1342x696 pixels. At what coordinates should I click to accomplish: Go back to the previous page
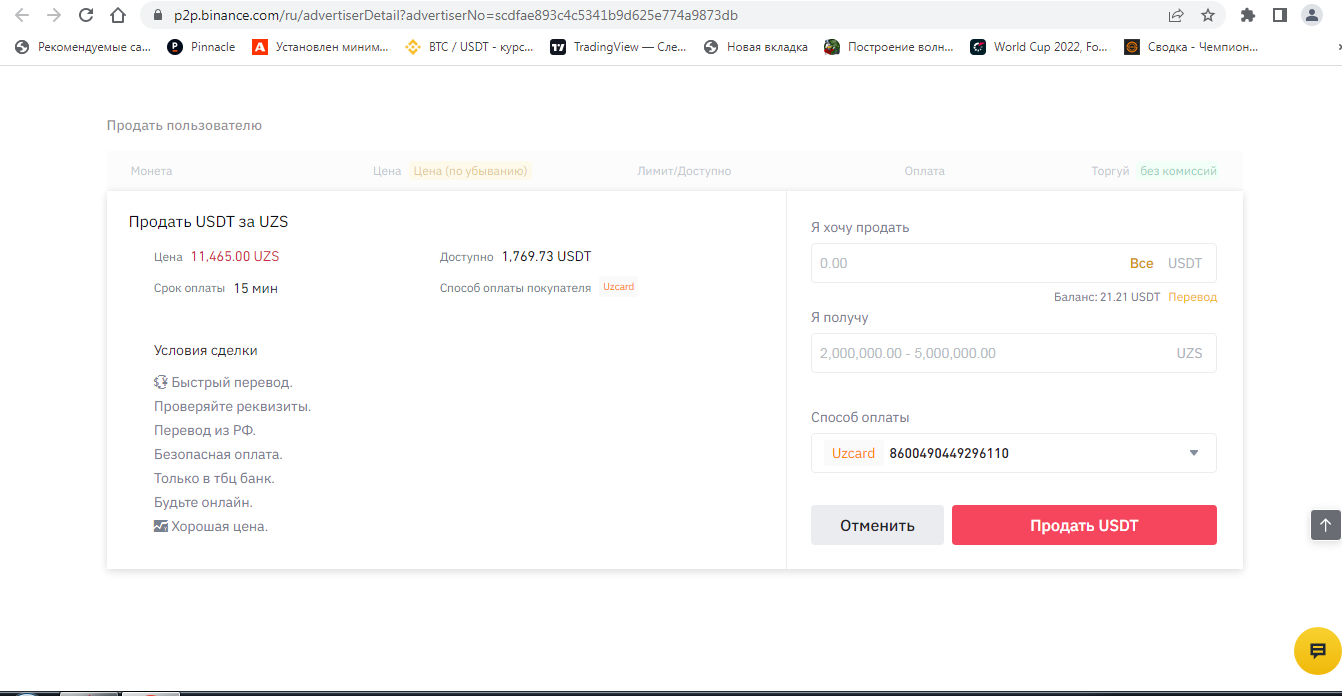coord(22,15)
